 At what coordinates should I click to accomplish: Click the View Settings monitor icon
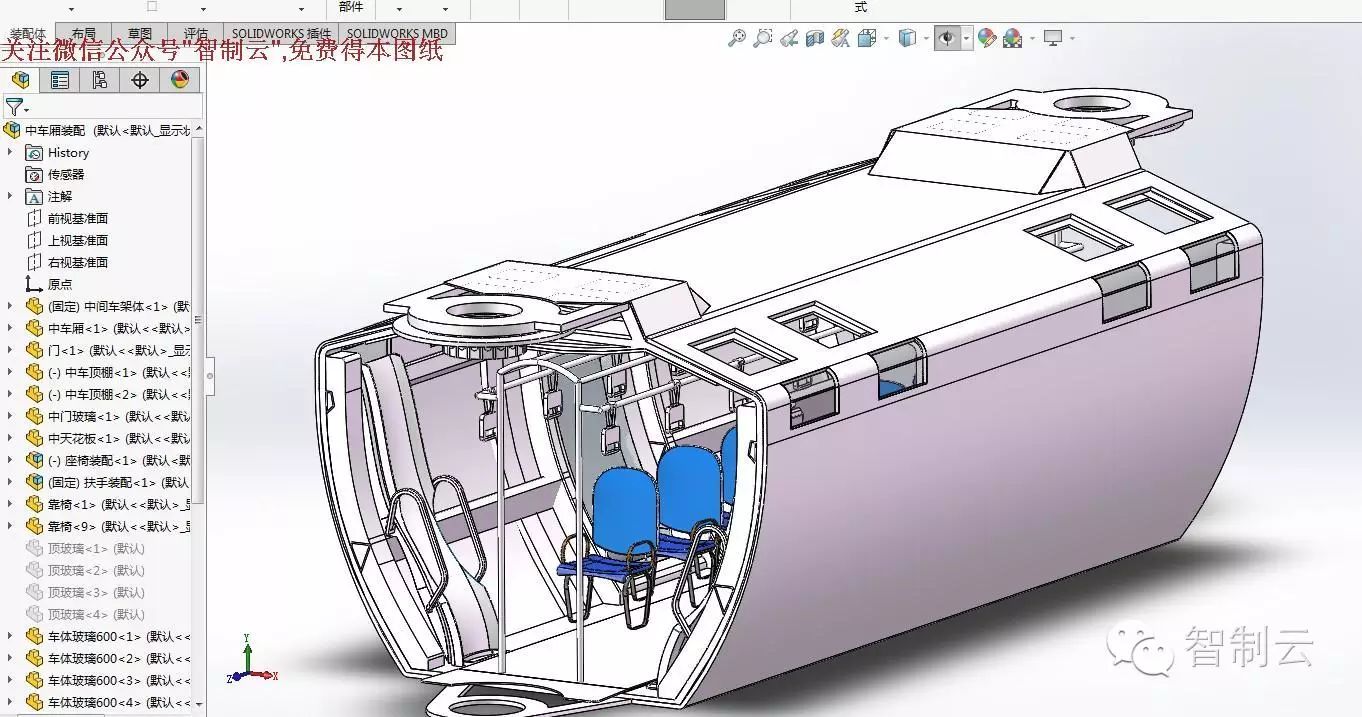[x=1052, y=38]
